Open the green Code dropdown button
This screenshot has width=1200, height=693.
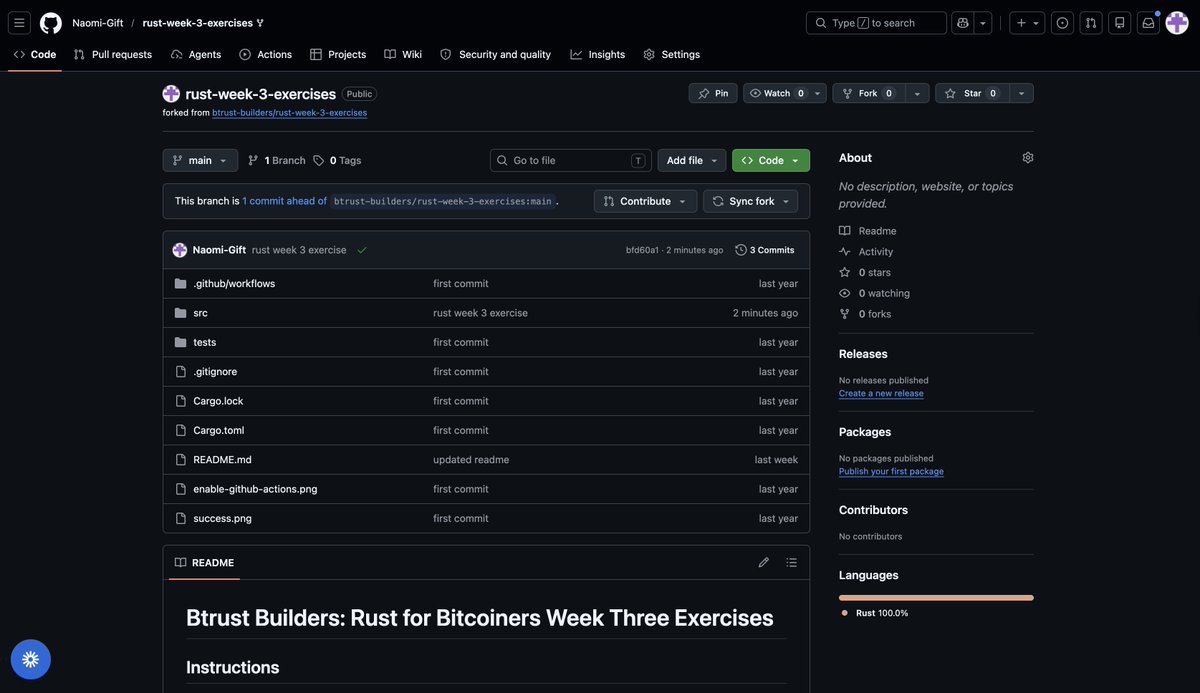771,160
